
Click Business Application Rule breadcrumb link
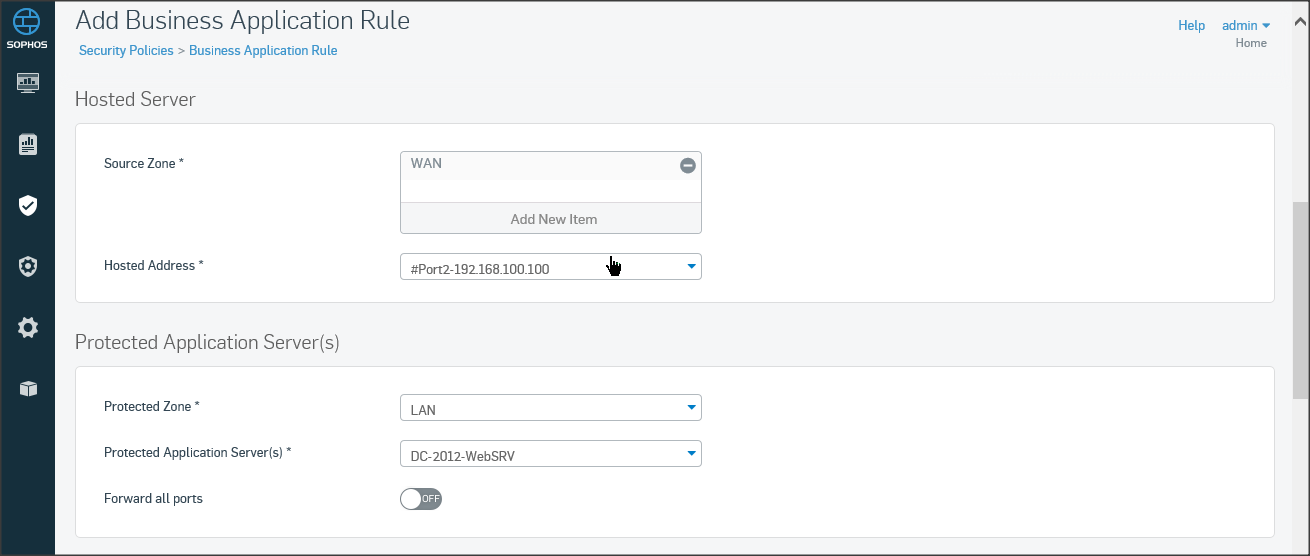tap(263, 51)
